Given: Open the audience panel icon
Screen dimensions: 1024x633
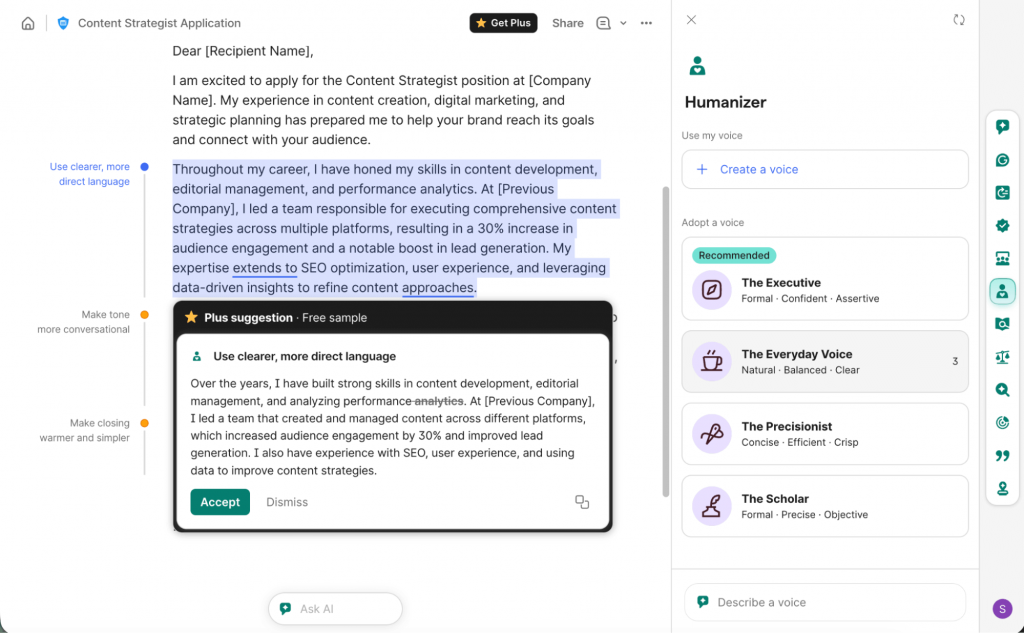Looking at the screenshot, I should click(x=1002, y=258).
